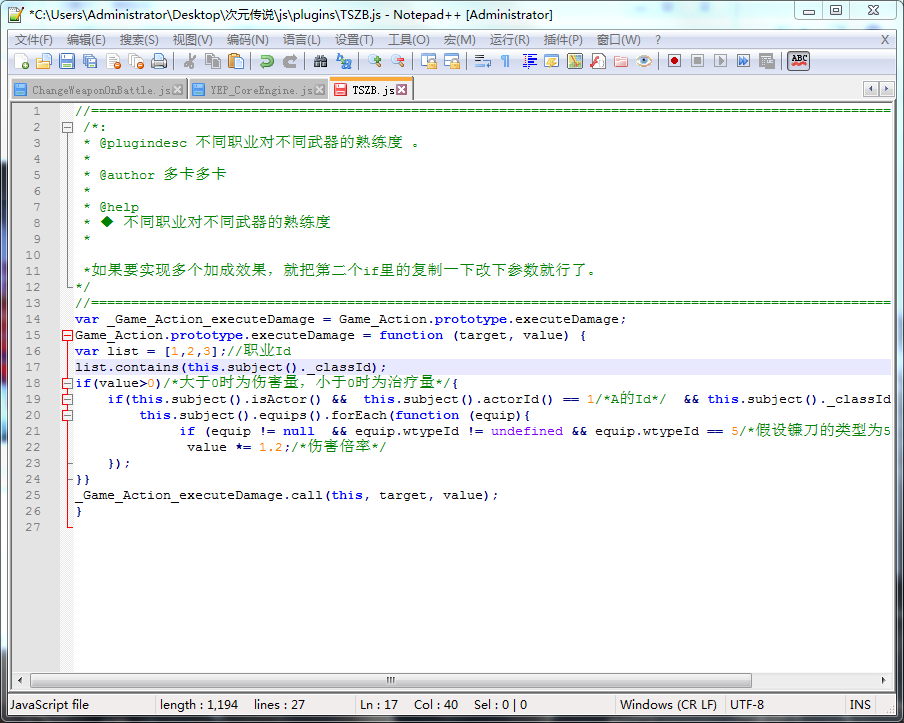Show all characters with pilcrow icon

[506, 61]
